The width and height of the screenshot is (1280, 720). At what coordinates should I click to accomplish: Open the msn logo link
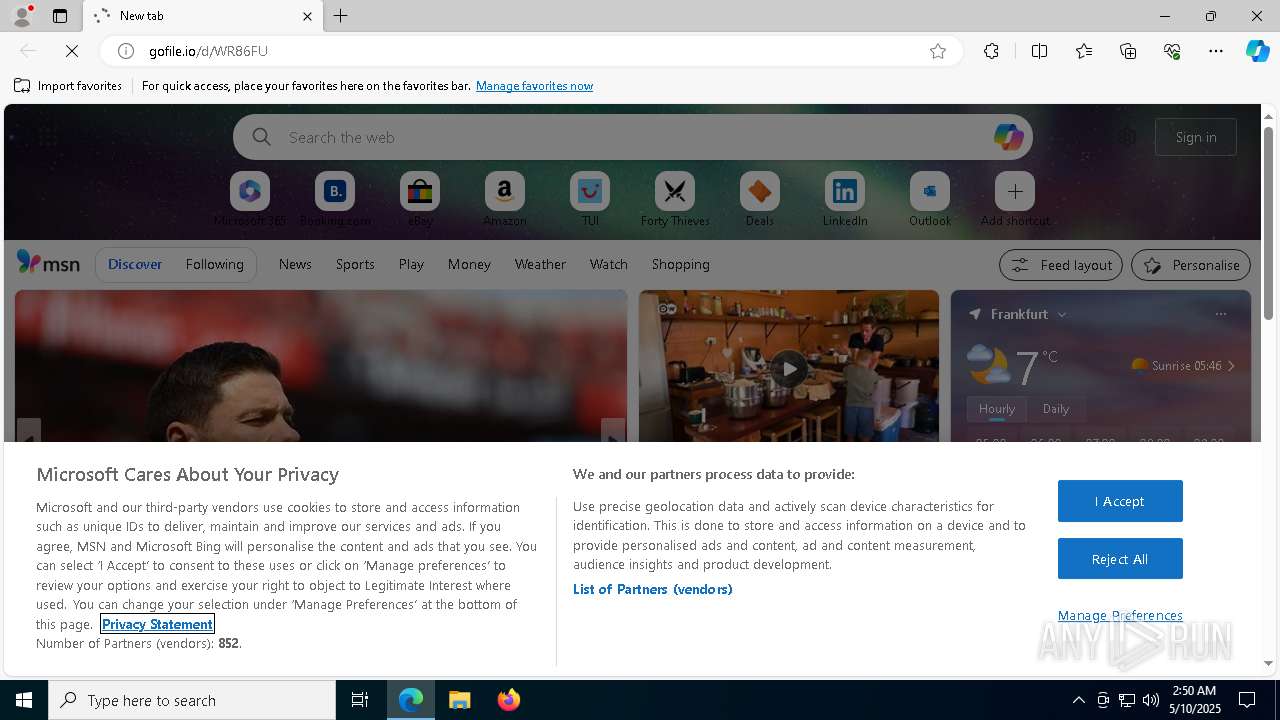(x=48, y=263)
